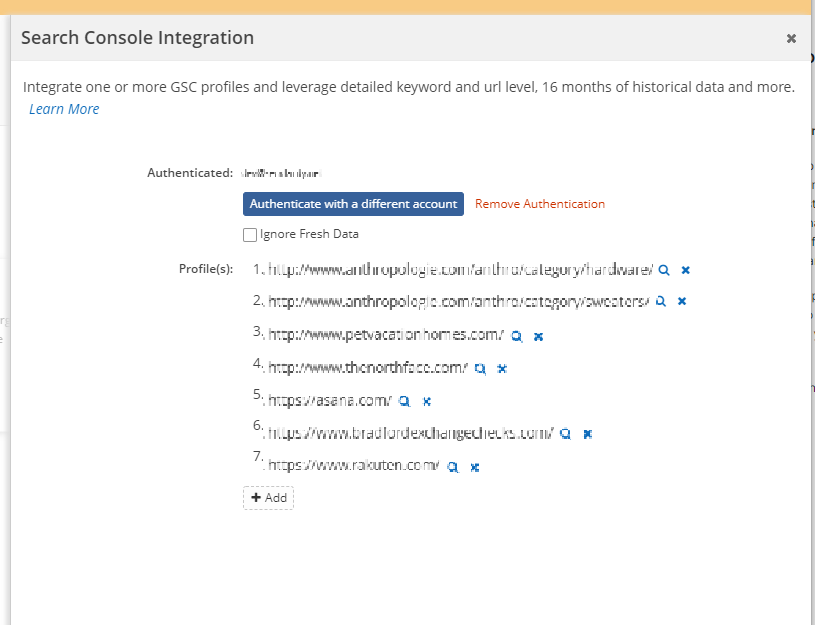
Task: Click Authenticate with a different account
Action: [x=353, y=204]
